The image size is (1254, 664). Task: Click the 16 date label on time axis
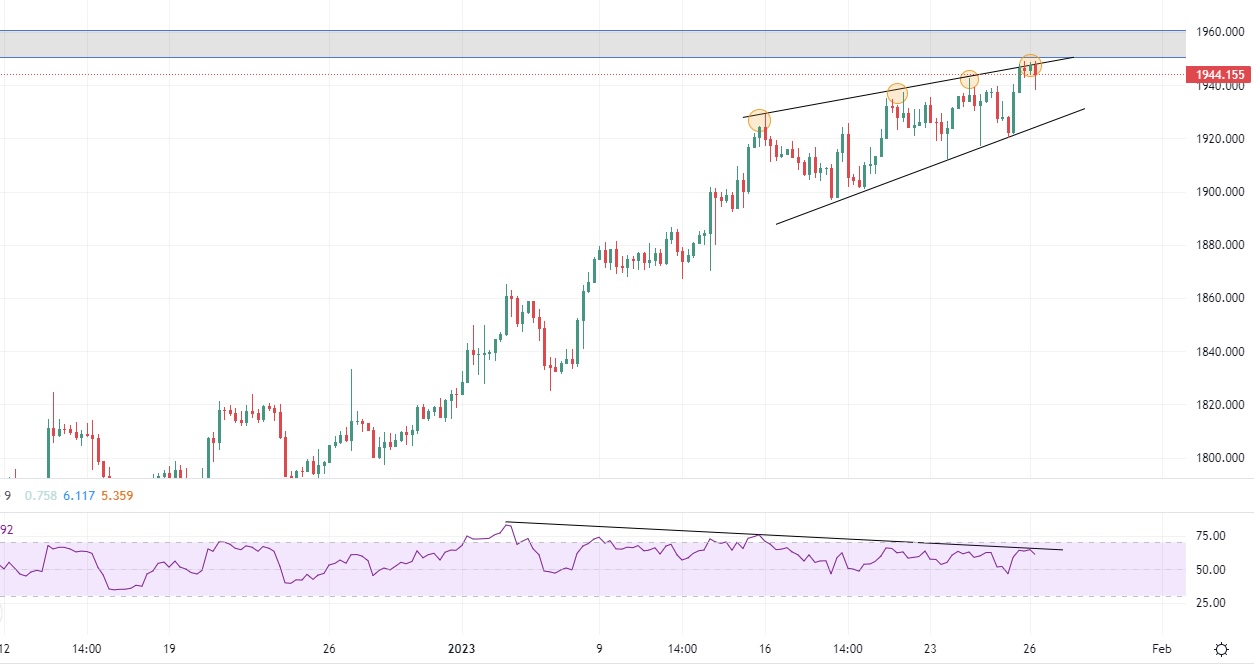pyautogui.click(x=766, y=648)
